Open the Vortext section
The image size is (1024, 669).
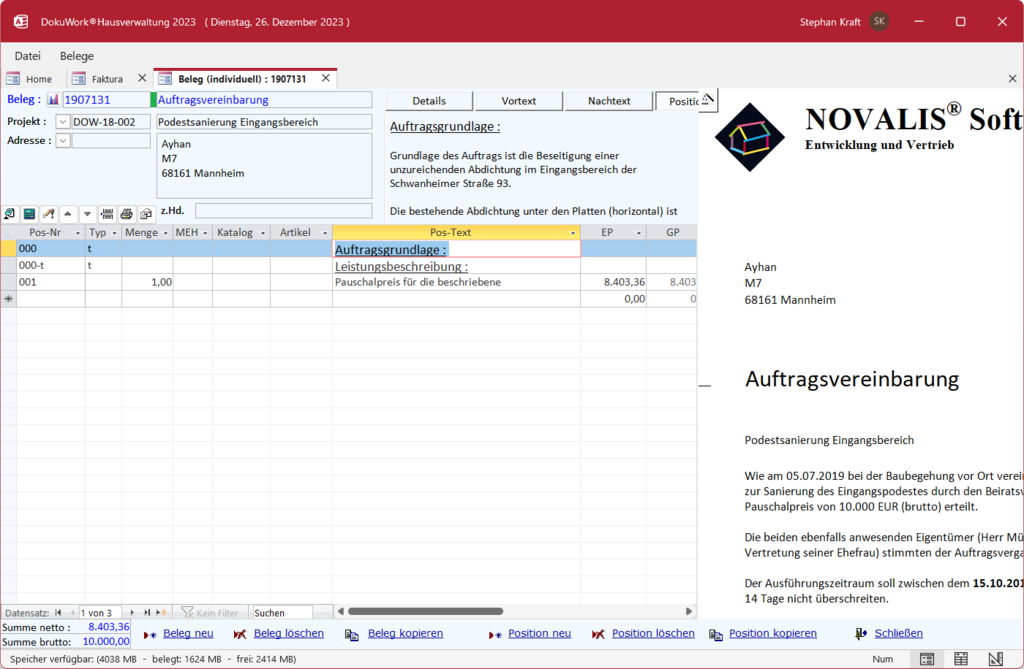click(x=519, y=101)
